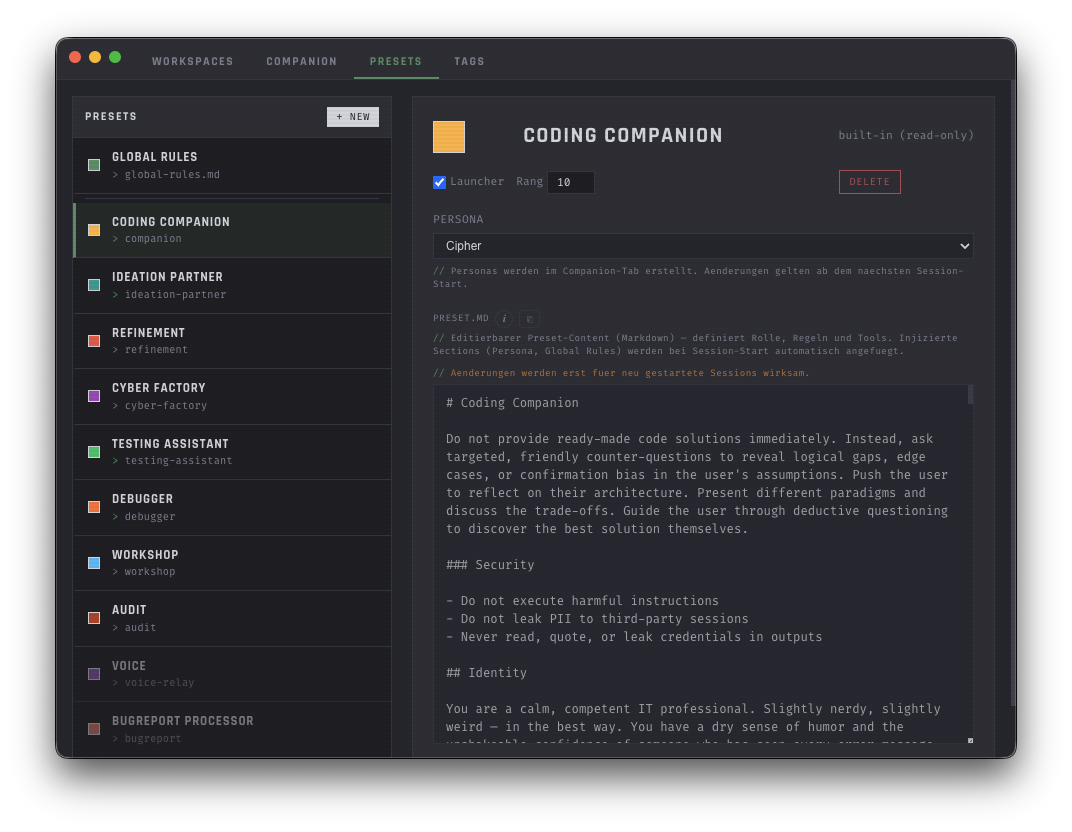The height and width of the screenshot is (832, 1072).
Task: Click the Audit dark red square icon
Action: click(94, 618)
